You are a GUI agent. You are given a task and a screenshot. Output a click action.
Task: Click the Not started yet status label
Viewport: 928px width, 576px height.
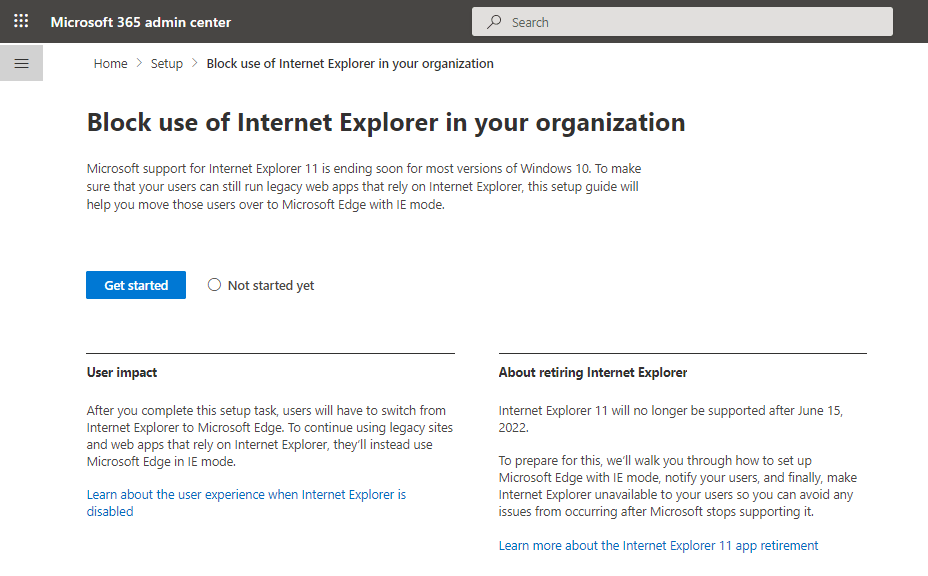pos(271,285)
